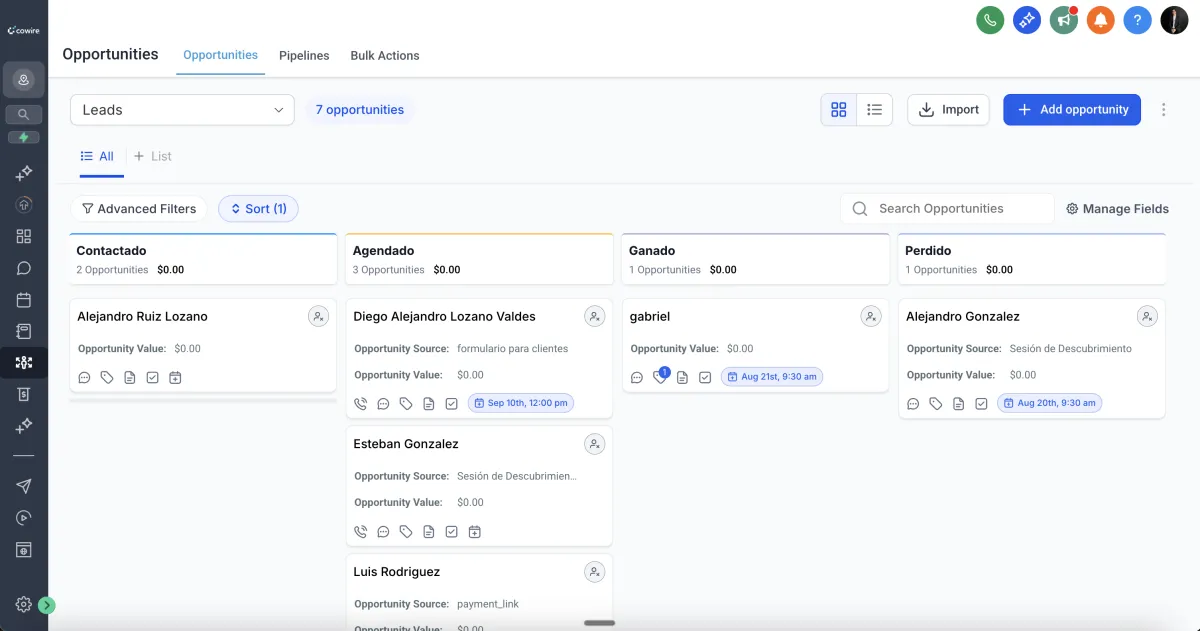
Task: Switch to board grid view
Action: point(839,110)
